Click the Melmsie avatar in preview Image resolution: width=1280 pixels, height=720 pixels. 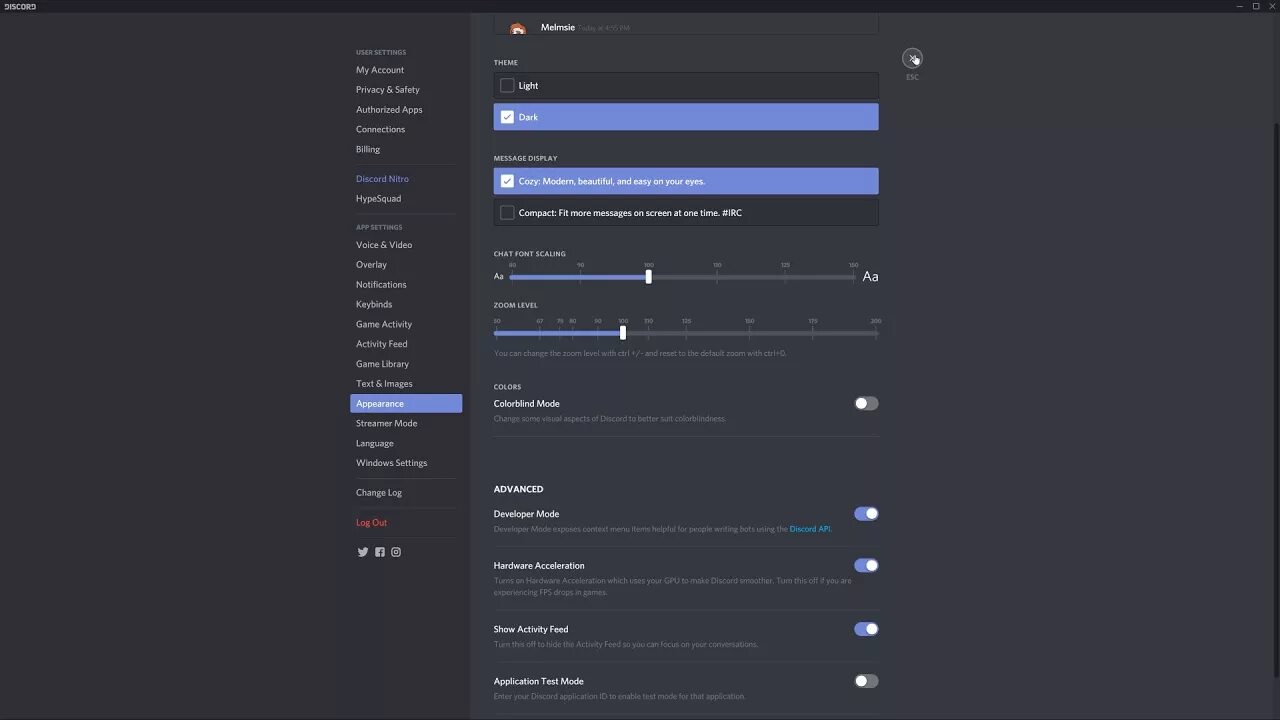517,29
